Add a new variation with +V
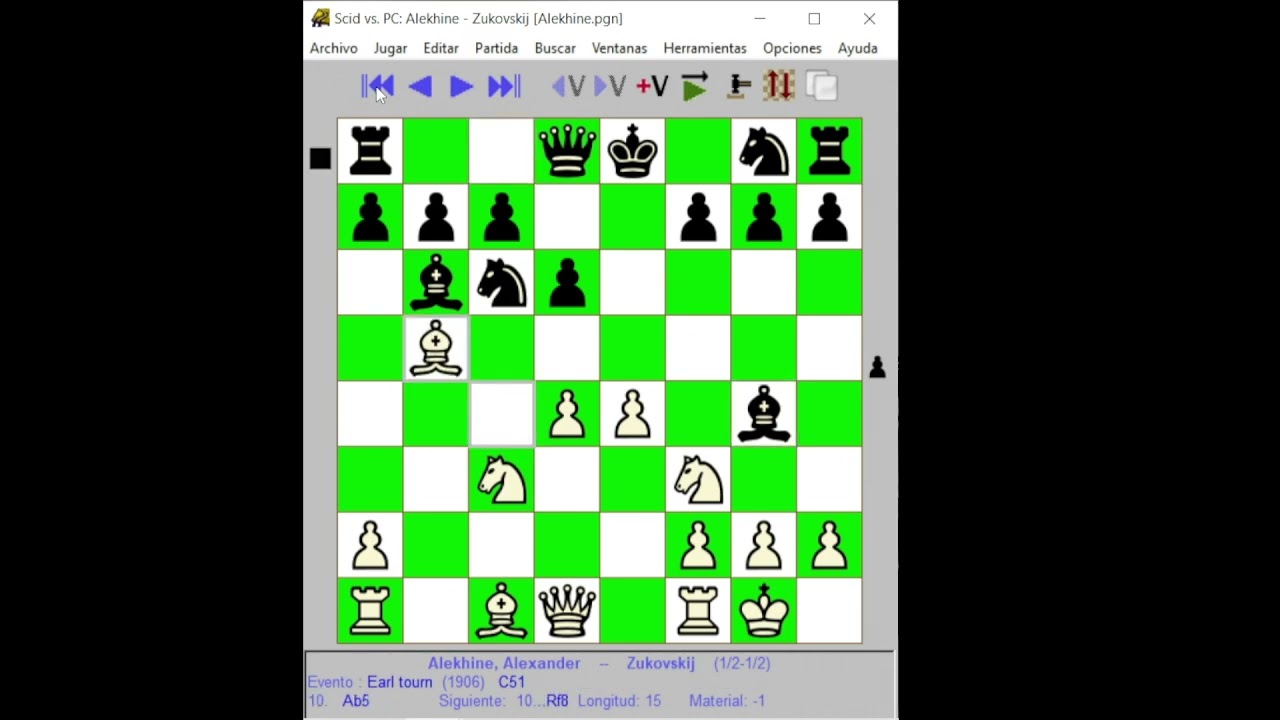1280x720 pixels. 652,87
